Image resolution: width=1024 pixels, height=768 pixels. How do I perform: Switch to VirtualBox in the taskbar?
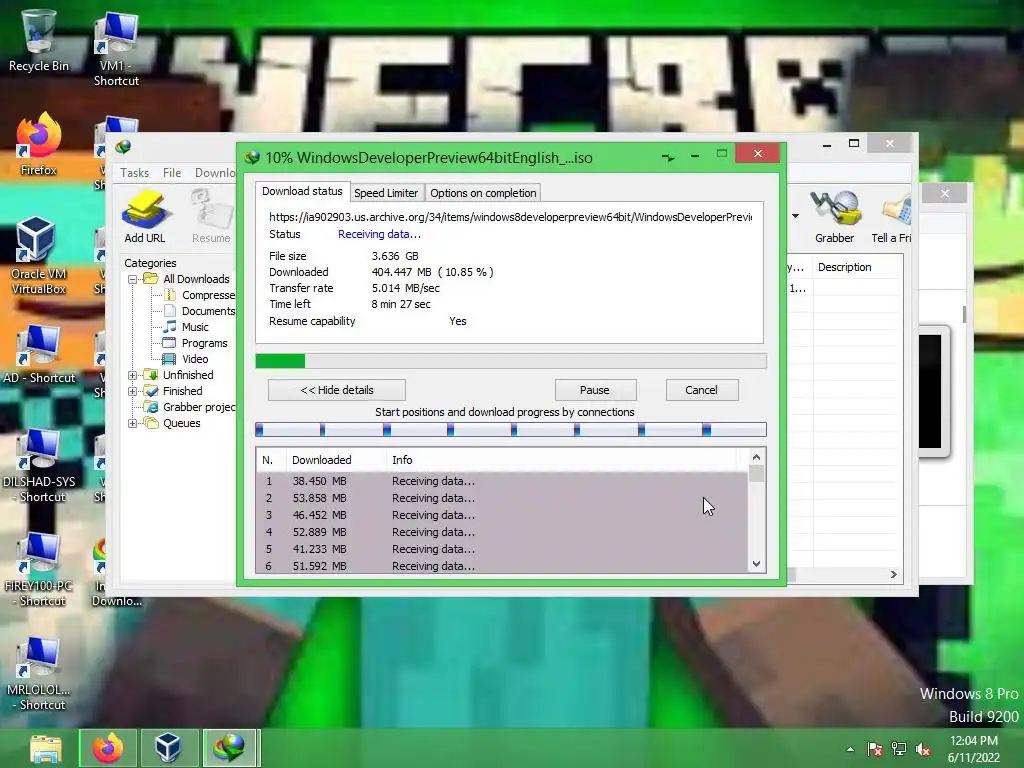coord(168,748)
